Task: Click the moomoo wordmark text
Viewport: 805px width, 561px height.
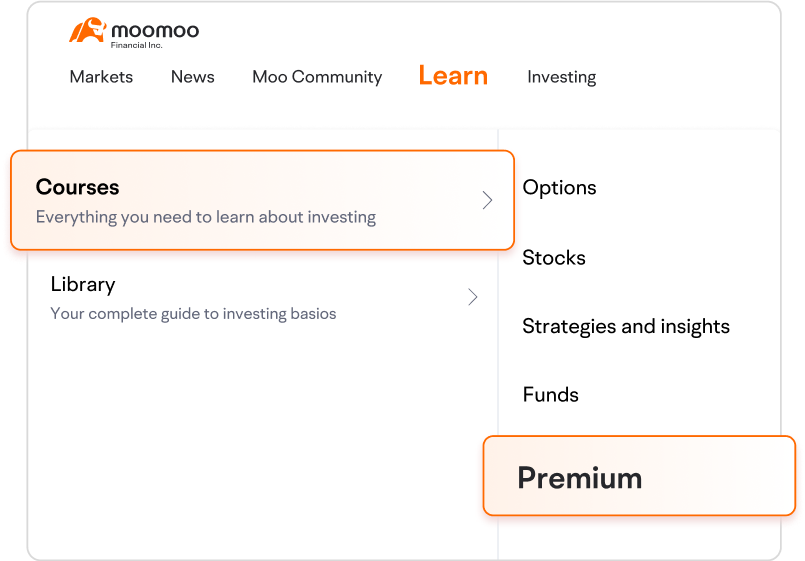Action: (155, 30)
